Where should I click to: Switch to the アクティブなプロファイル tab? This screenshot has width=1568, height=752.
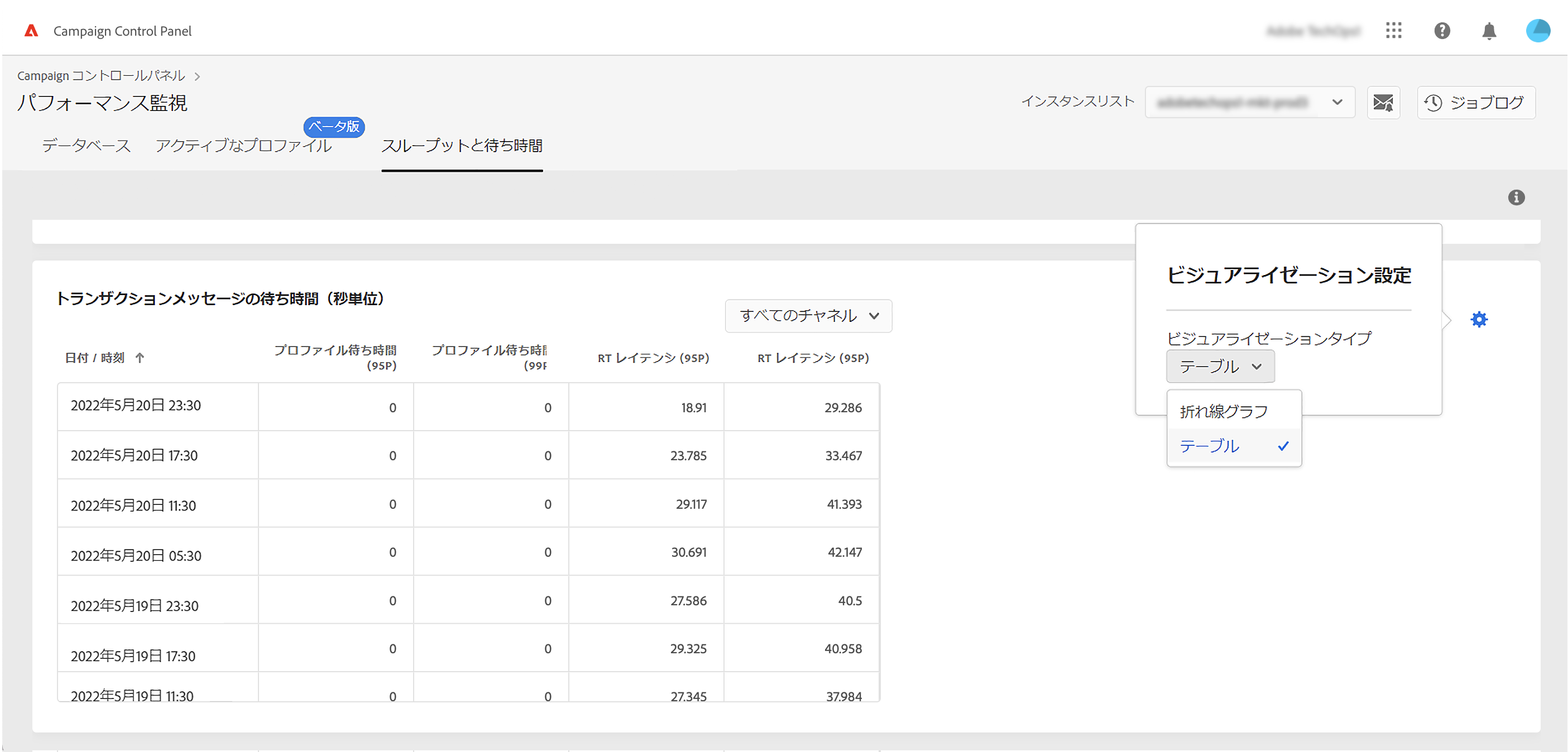click(x=243, y=146)
